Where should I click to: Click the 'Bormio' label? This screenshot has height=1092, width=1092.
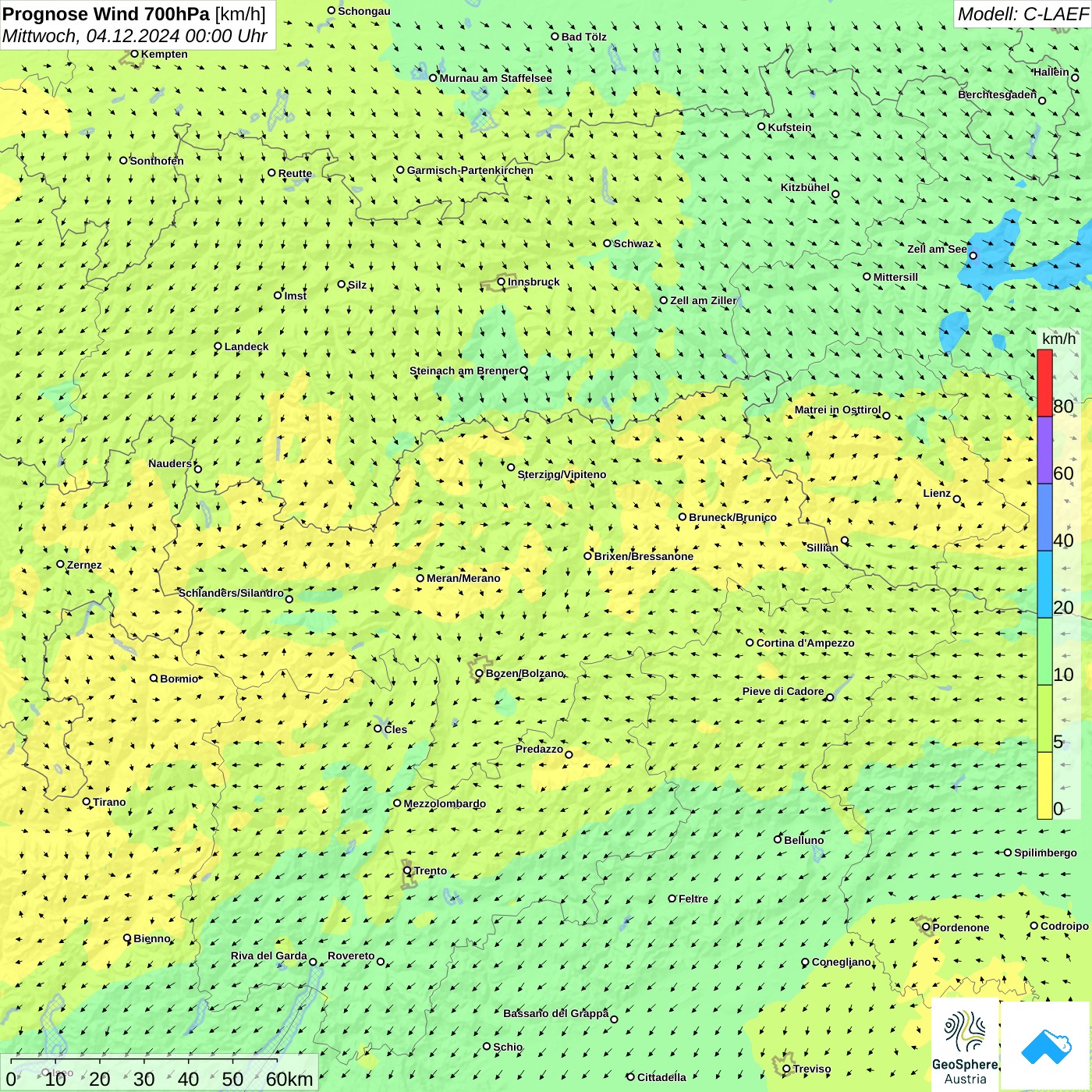179,679
